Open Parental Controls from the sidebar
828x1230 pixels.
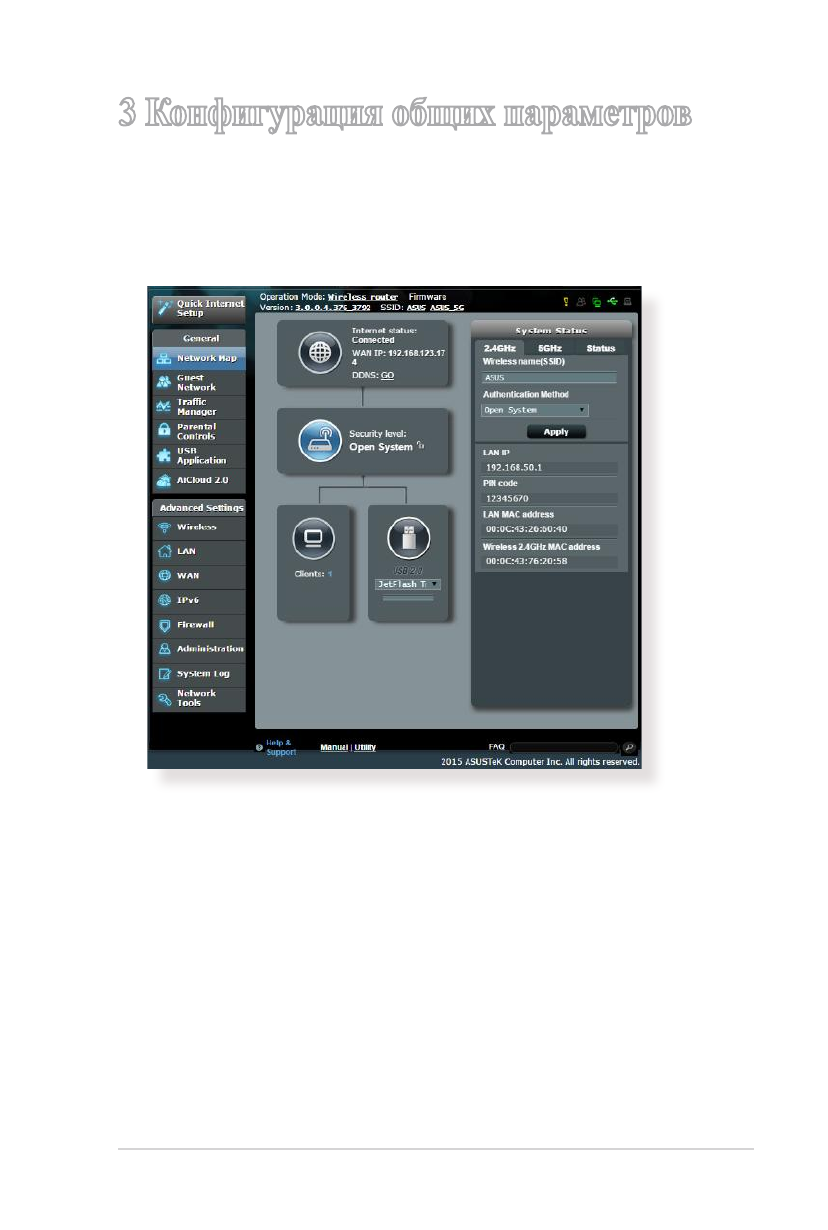coord(198,431)
